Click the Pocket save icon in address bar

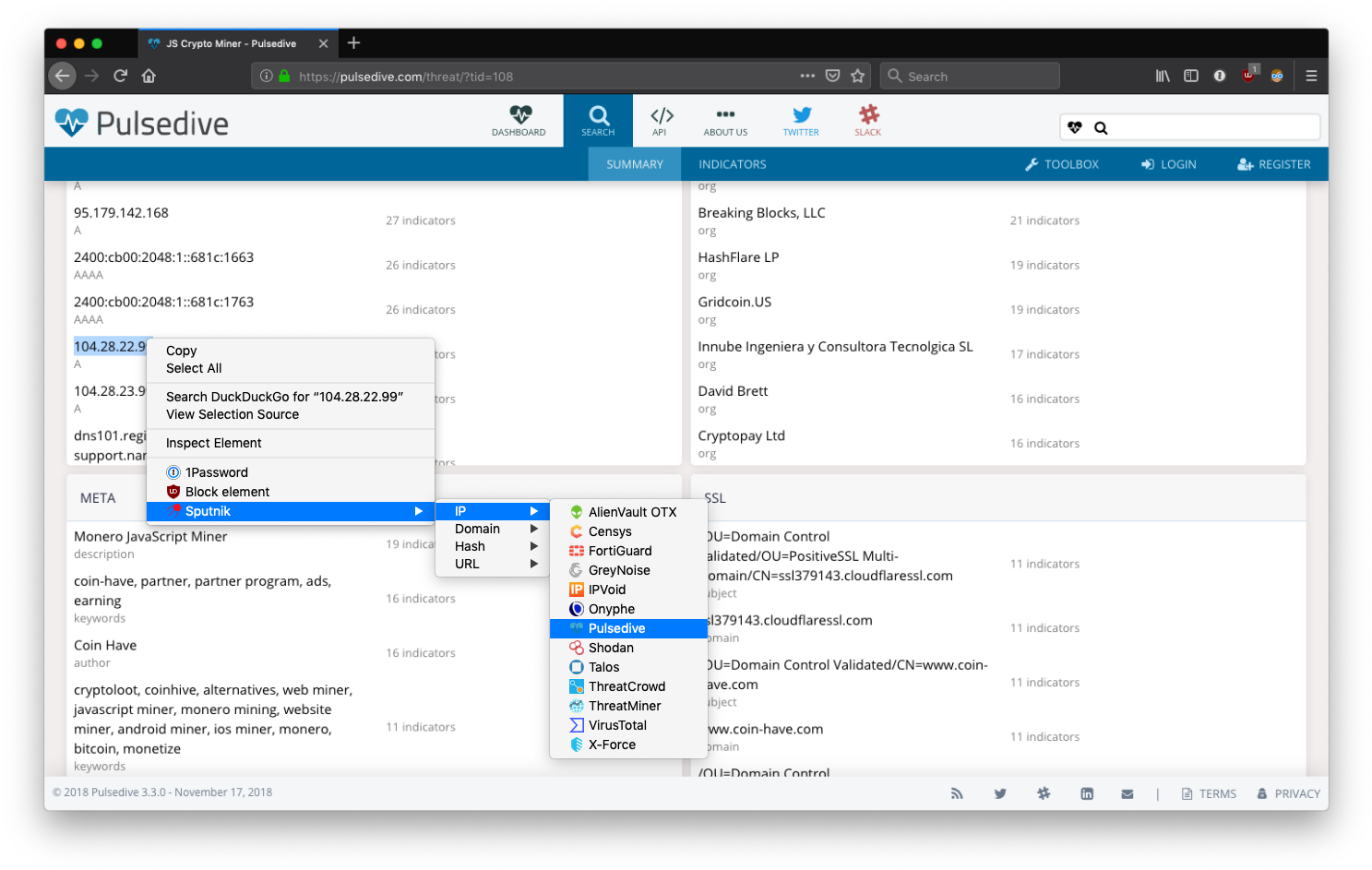tap(832, 76)
